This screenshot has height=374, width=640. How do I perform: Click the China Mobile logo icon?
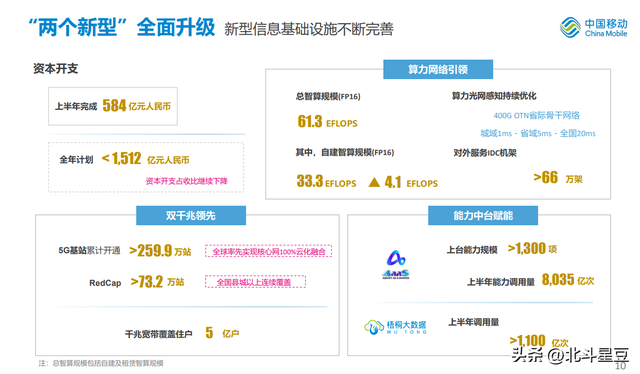[x=570, y=27]
